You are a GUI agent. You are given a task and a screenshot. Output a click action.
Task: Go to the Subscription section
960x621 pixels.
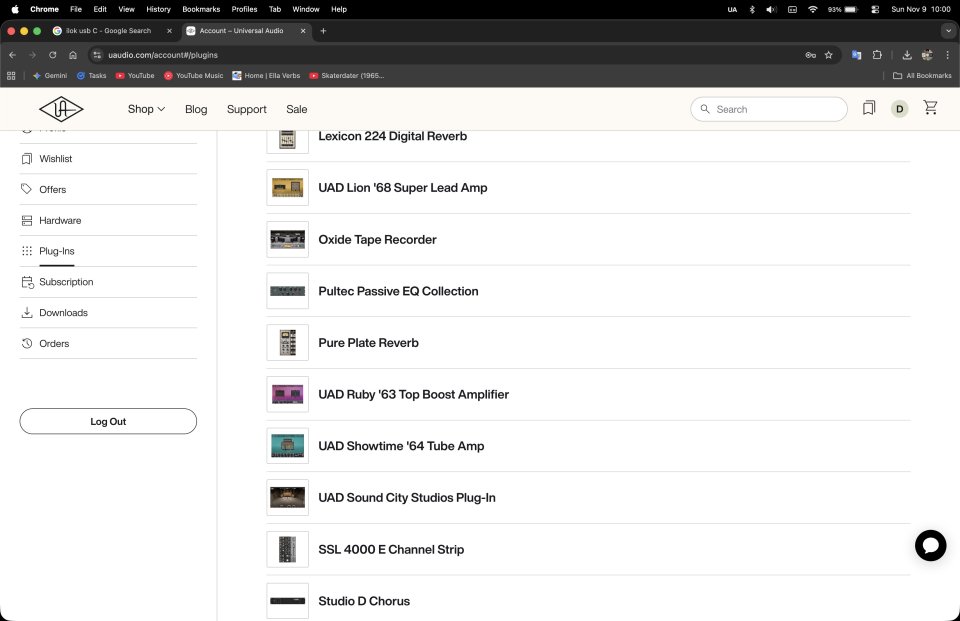click(x=66, y=282)
